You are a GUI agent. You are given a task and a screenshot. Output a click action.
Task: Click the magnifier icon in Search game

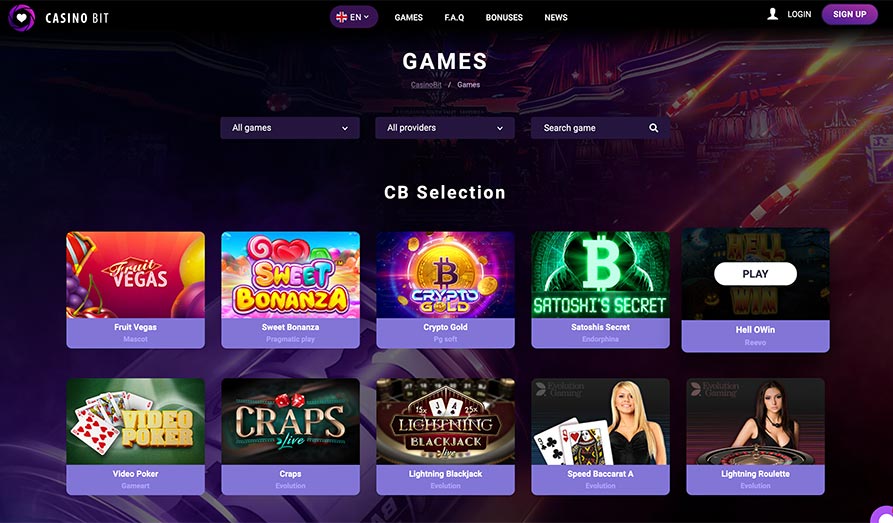pos(654,128)
